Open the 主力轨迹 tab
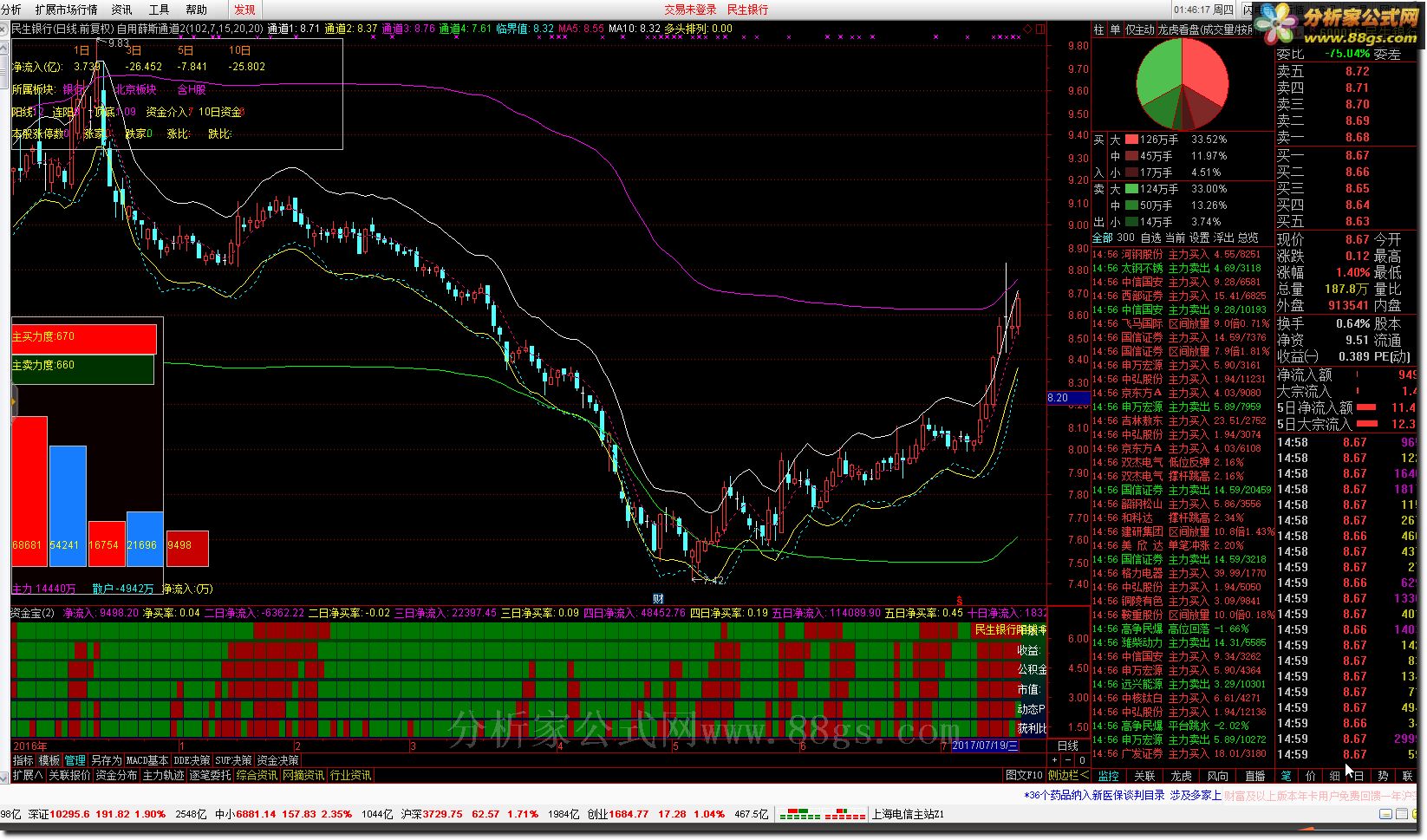This screenshot has height=840, width=1427. coord(163,775)
